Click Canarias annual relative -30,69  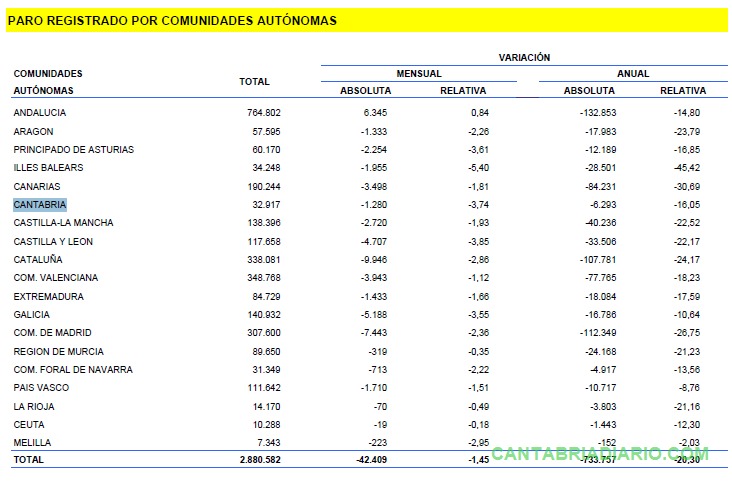click(687, 187)
